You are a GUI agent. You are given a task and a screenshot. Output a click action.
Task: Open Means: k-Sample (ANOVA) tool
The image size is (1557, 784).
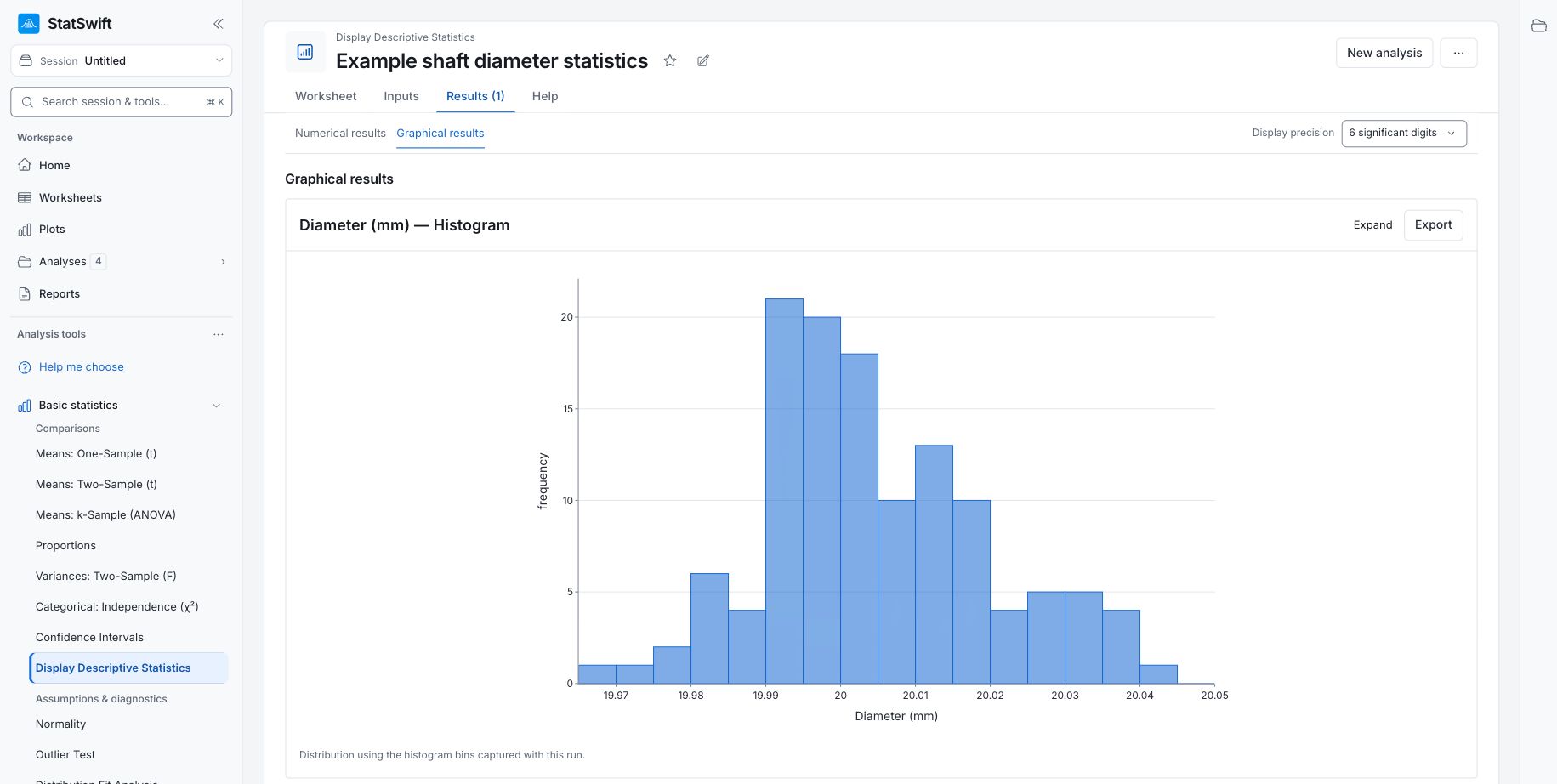[x=105, y=514]
